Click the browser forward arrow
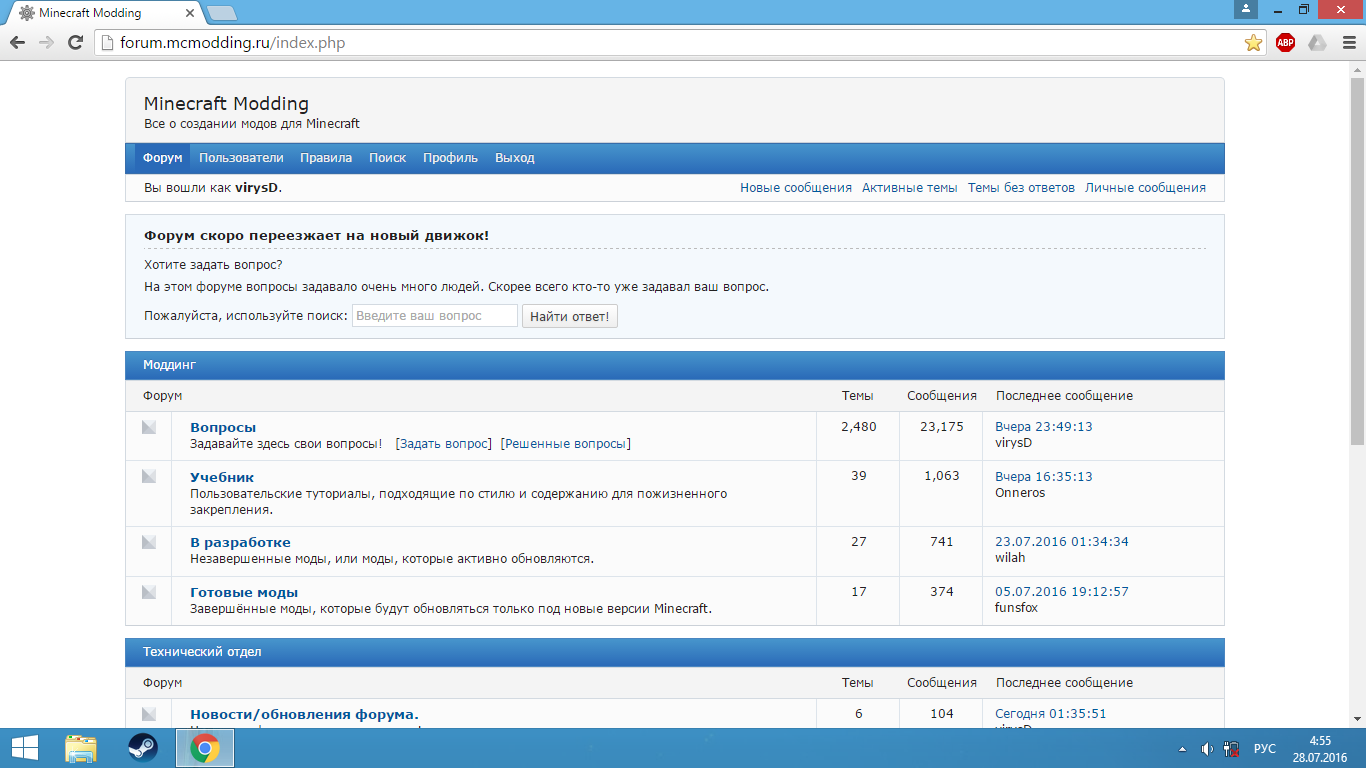Viewport: 1366px width, 768px height. click(46, 43)
